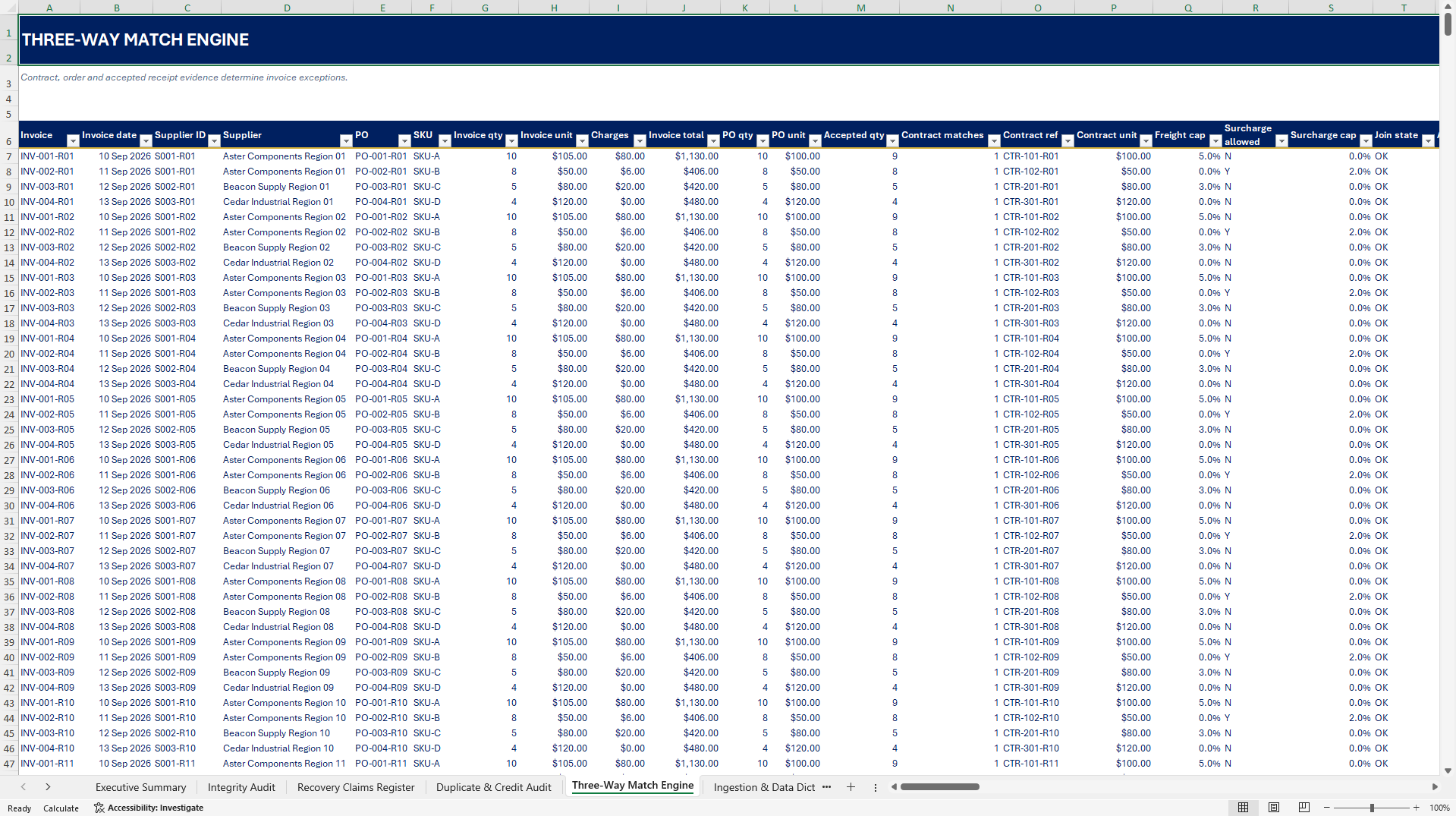
Task: Zoom out with minus icon
Action: point(1327,808)
